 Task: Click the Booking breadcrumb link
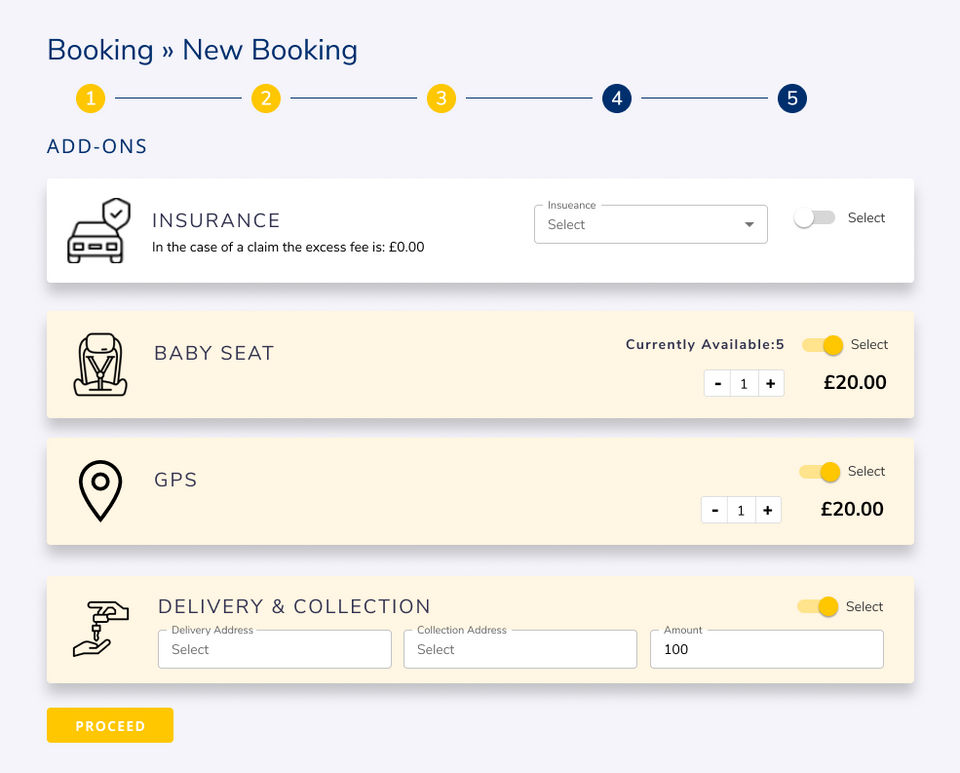(100, 50)
